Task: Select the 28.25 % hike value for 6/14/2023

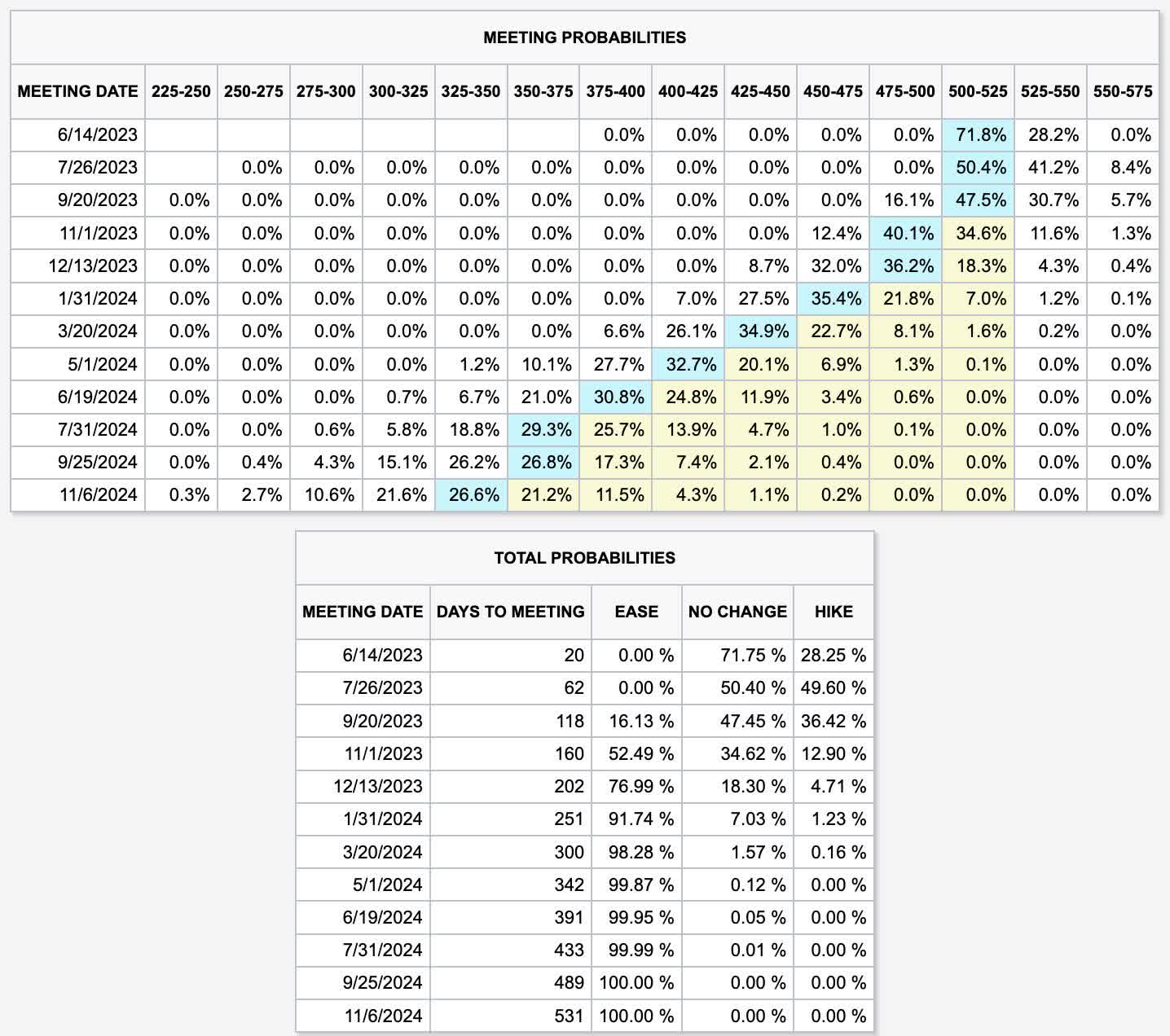Action: pos(834,656)
